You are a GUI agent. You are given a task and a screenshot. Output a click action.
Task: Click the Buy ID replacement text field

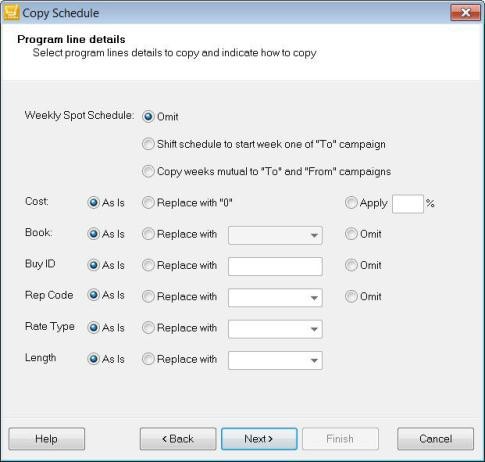pyautogui.click(x=275, y=266)
